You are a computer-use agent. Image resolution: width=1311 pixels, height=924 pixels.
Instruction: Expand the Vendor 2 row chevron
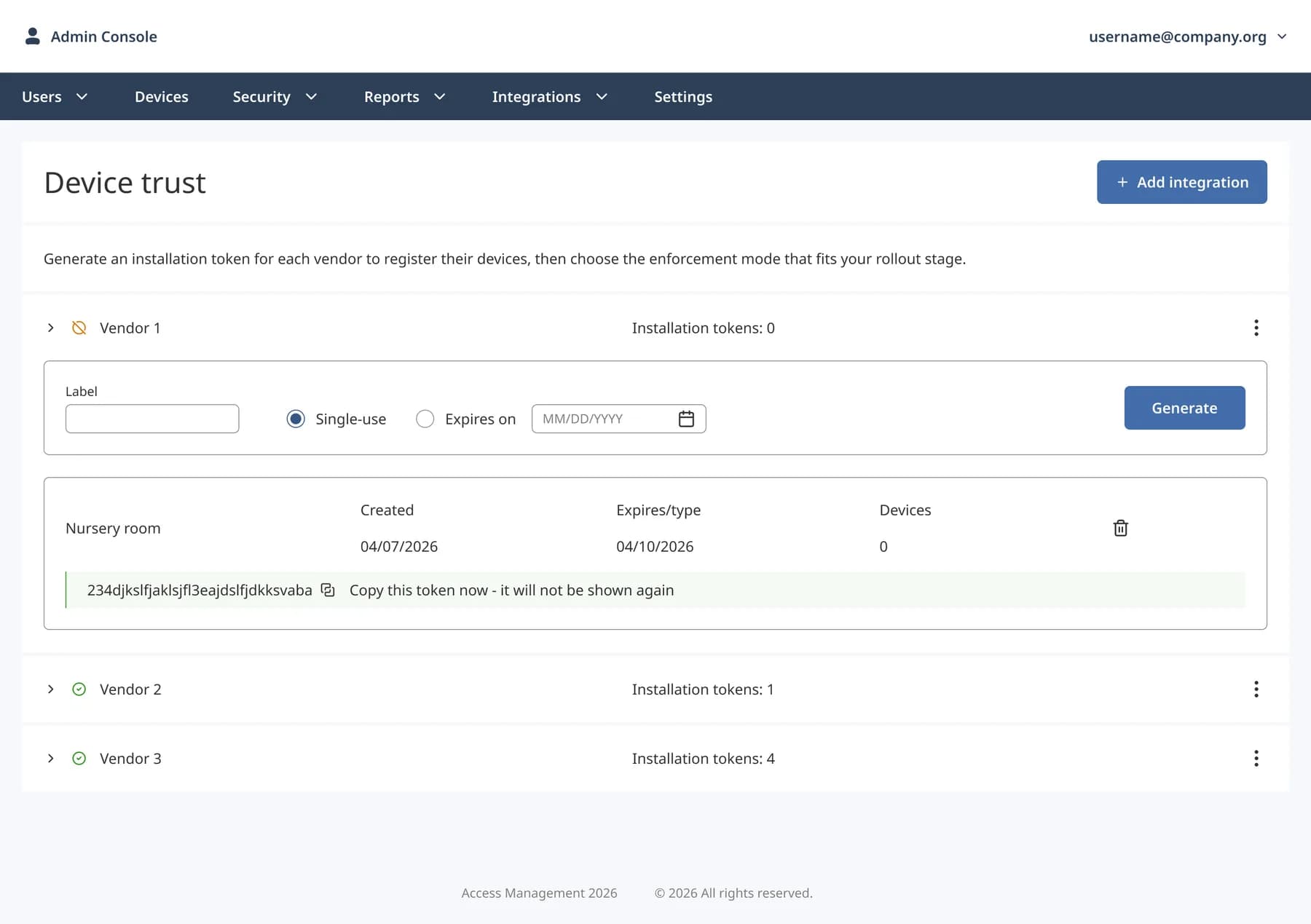coord(50,689)
